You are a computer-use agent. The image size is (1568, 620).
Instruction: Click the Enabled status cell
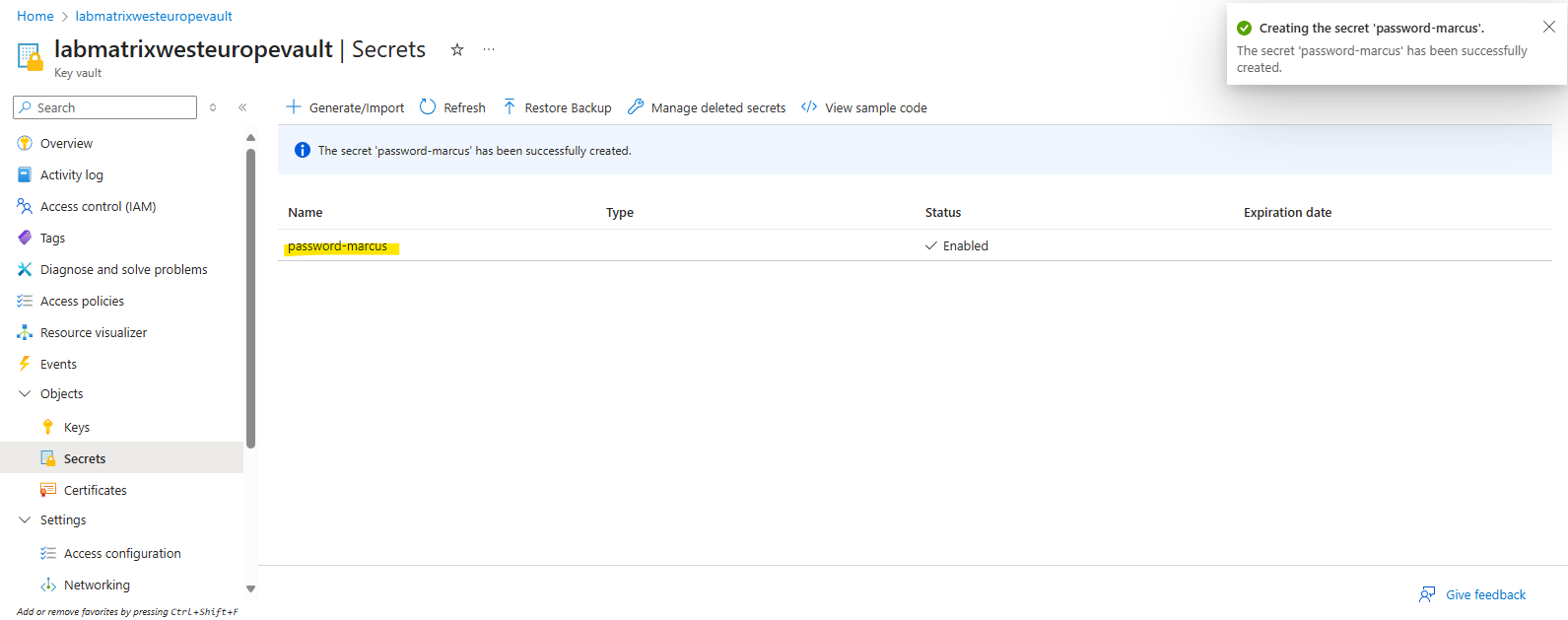pos(957,245)
